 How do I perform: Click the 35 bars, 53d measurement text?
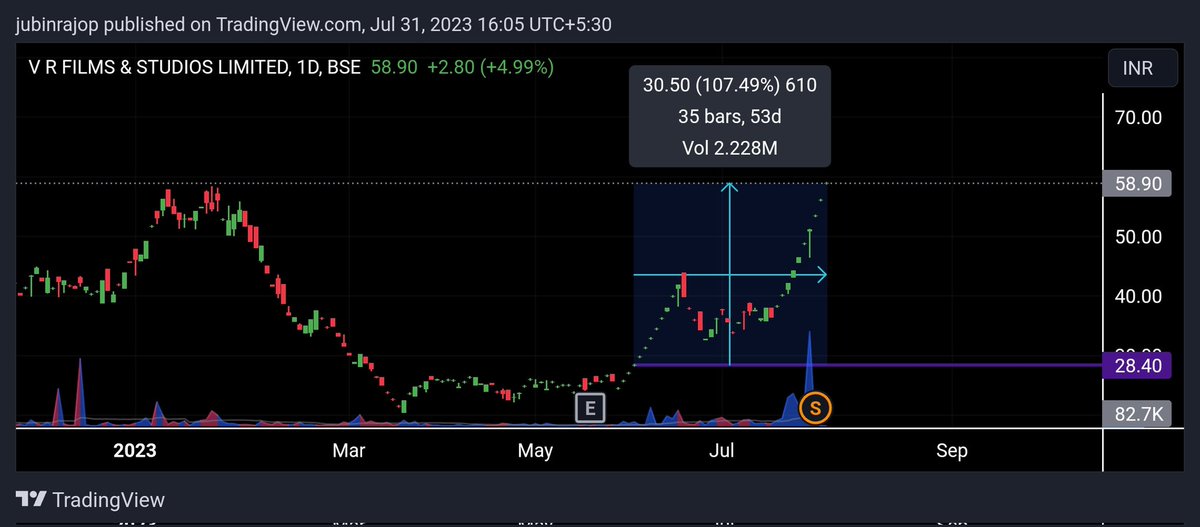tap(730, 117)
